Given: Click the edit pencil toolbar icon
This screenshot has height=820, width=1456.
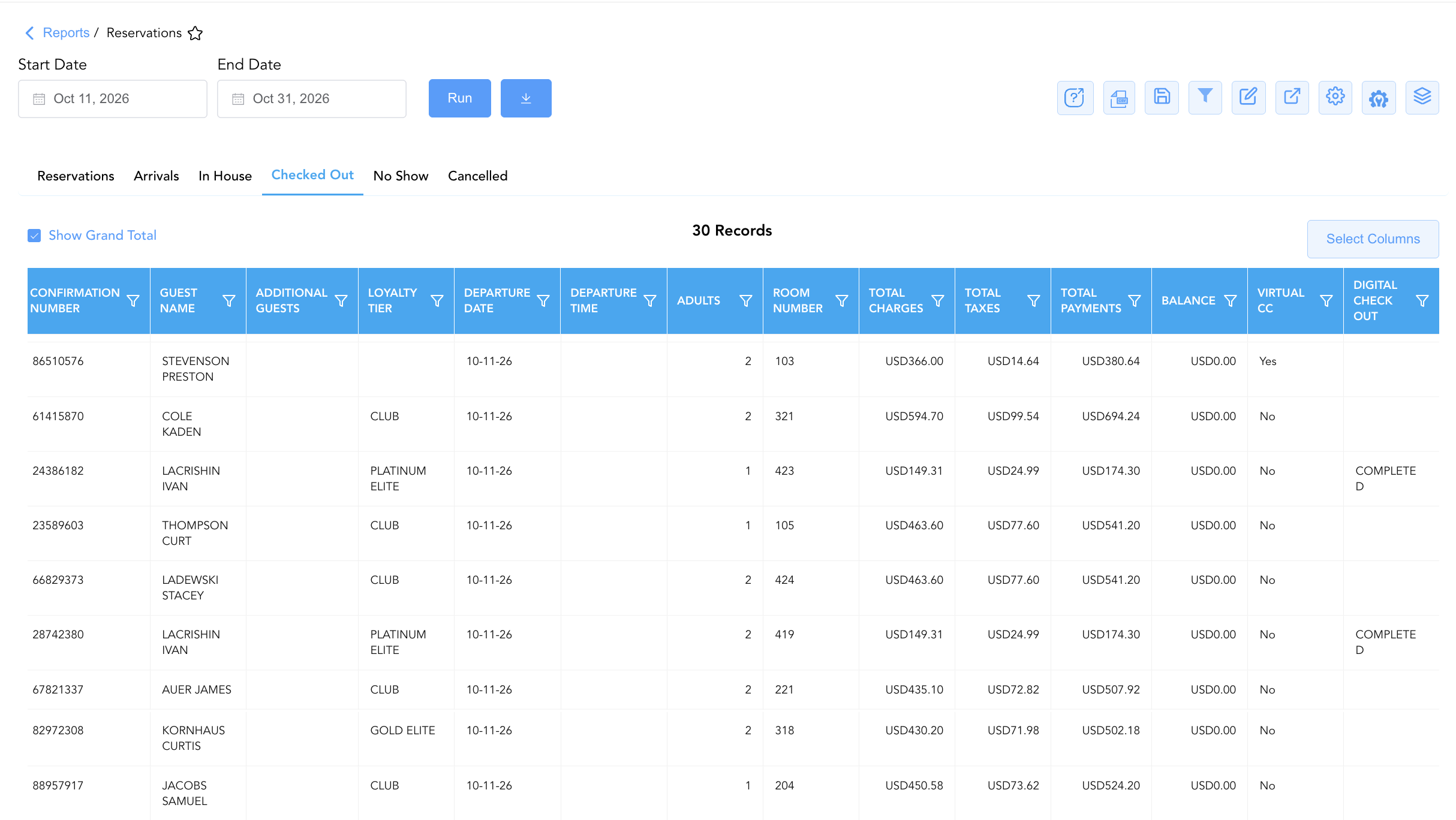Looking at the screenshot, I should pos(1249,98).
